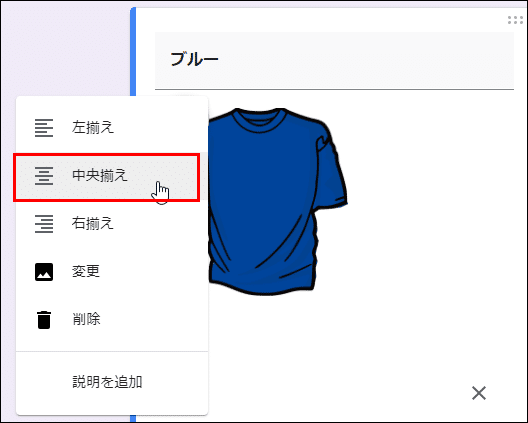Choose the 左揃え menu option

pos(112,128)
